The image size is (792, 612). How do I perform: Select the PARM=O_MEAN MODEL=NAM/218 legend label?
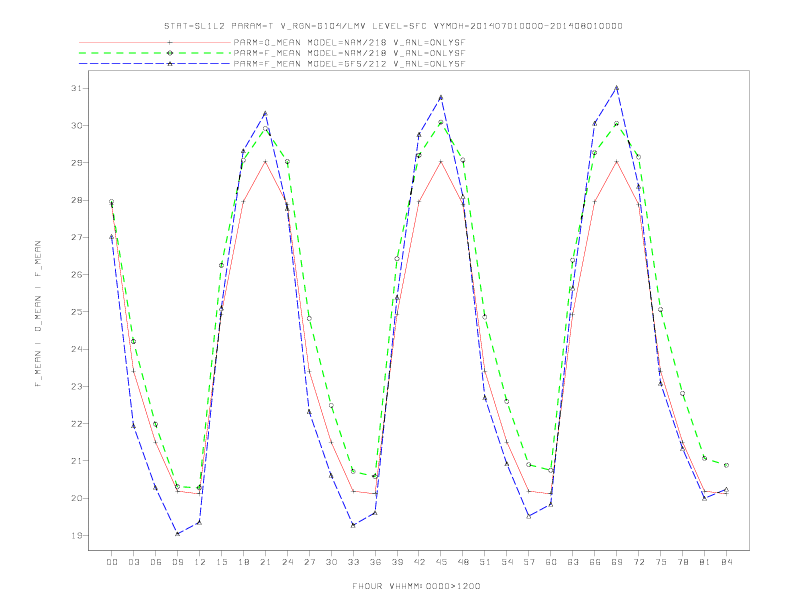[x=349, y=42]
